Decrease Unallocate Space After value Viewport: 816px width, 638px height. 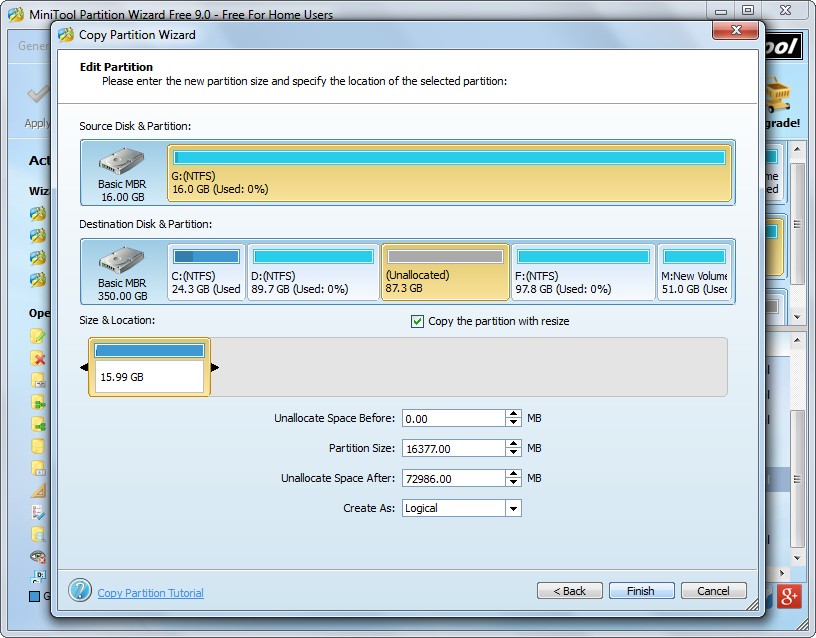pyautogui.click(x=513, y=482)
